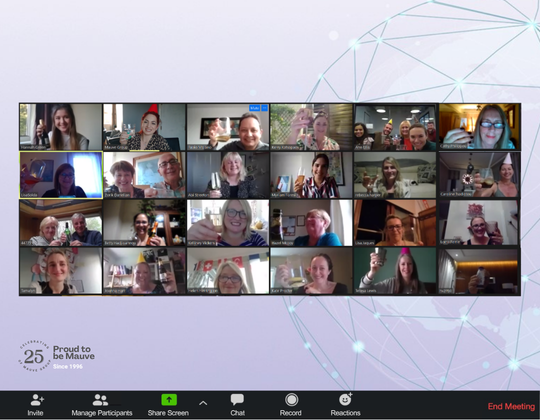This screenshot has width=540, height=420.
Task: Select video of woman in pink party hat
Action: [395, 271]
